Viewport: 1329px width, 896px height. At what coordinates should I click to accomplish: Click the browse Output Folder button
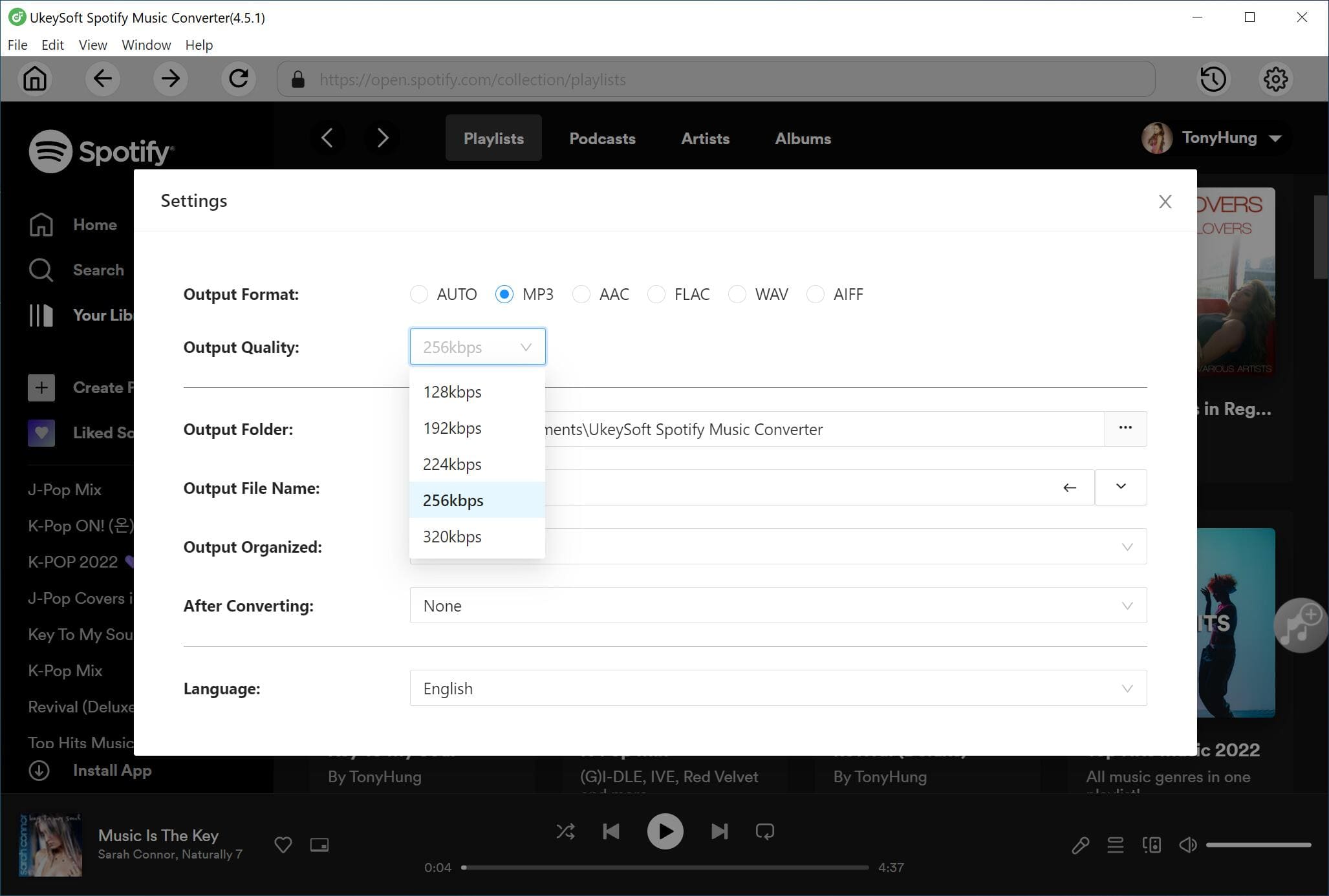click(1125, 428)
